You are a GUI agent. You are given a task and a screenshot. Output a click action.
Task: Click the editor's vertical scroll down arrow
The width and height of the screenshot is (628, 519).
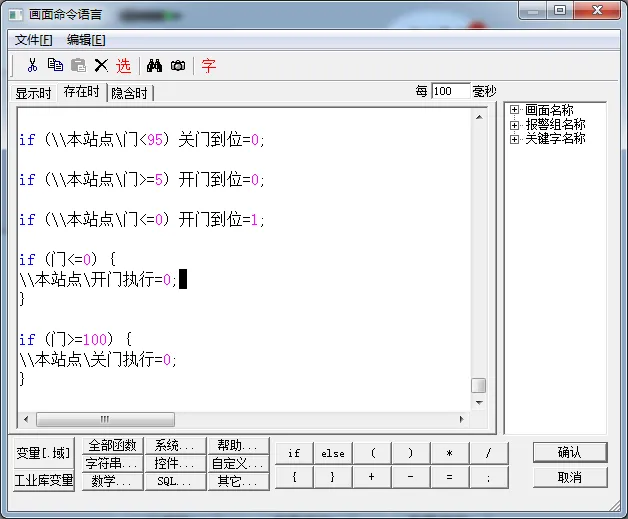pos(479,402)
